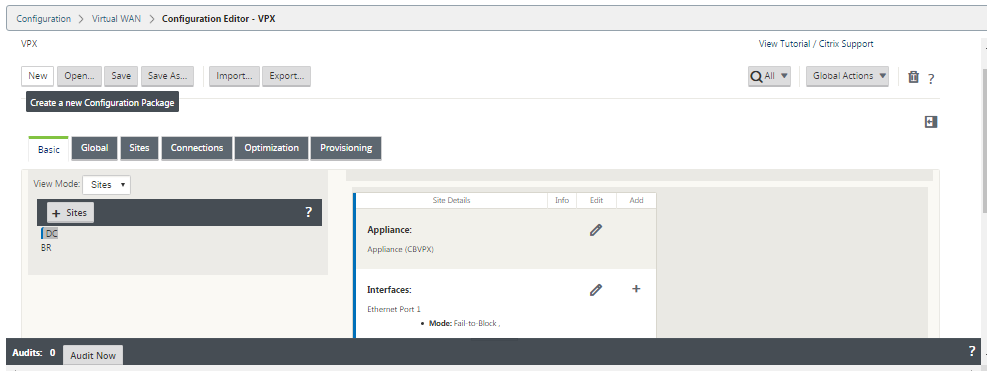Viewport: 995px width, 376px height.
Task: Click the Edit column header
Action: pos(596,200)
